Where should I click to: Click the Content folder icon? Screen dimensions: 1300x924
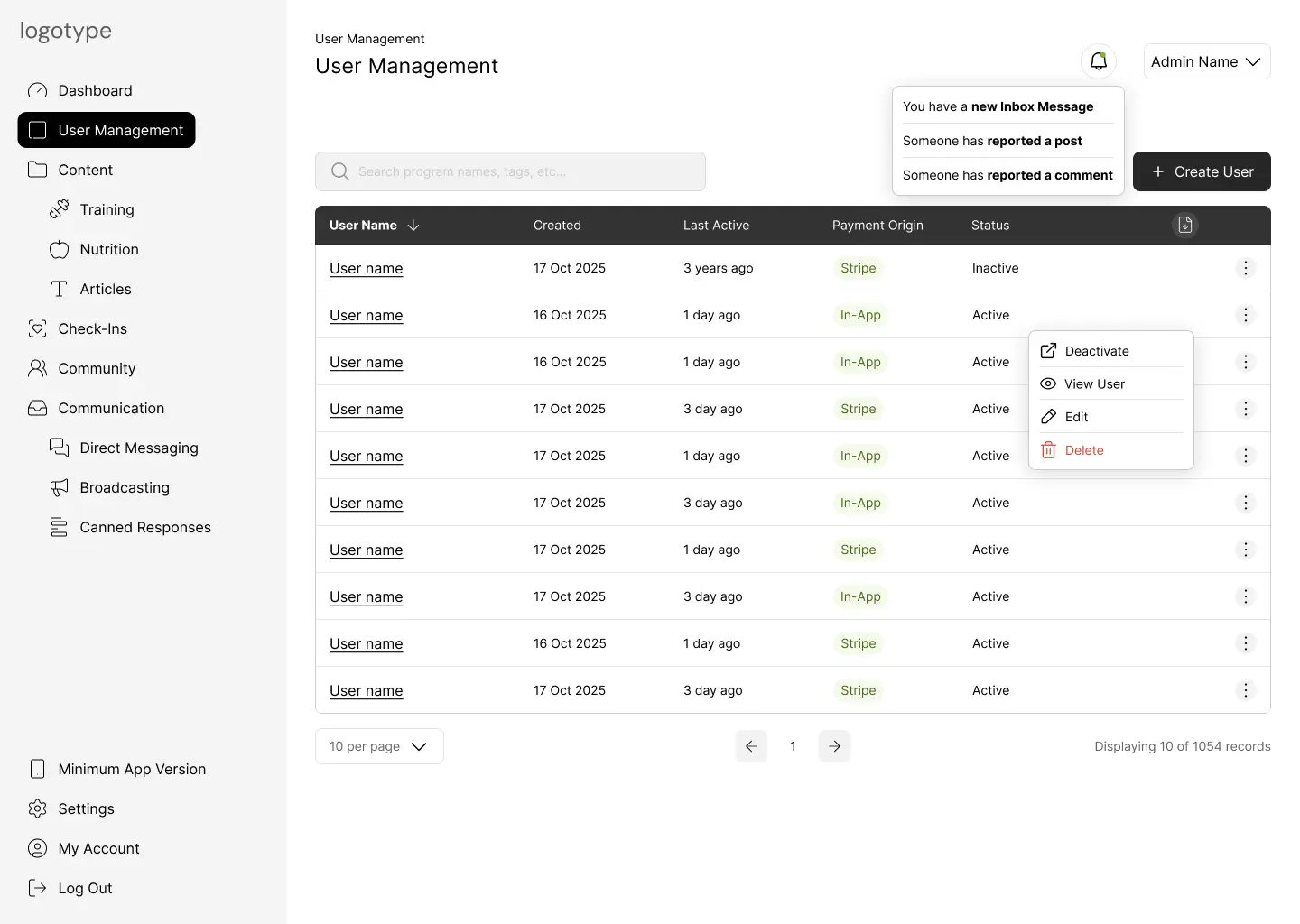[37, 170]
